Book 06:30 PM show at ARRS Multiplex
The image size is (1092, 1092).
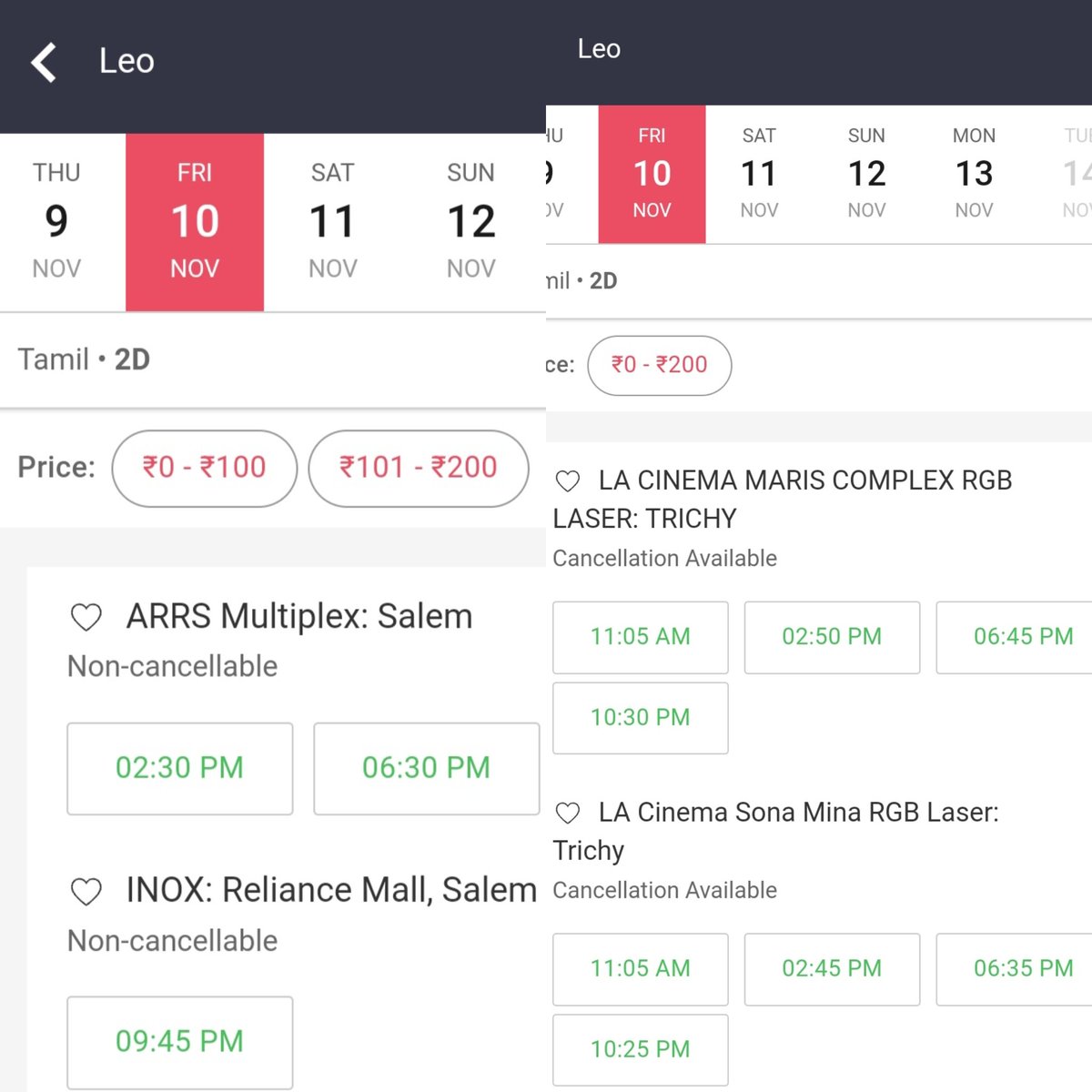click(x=427, y=768)
